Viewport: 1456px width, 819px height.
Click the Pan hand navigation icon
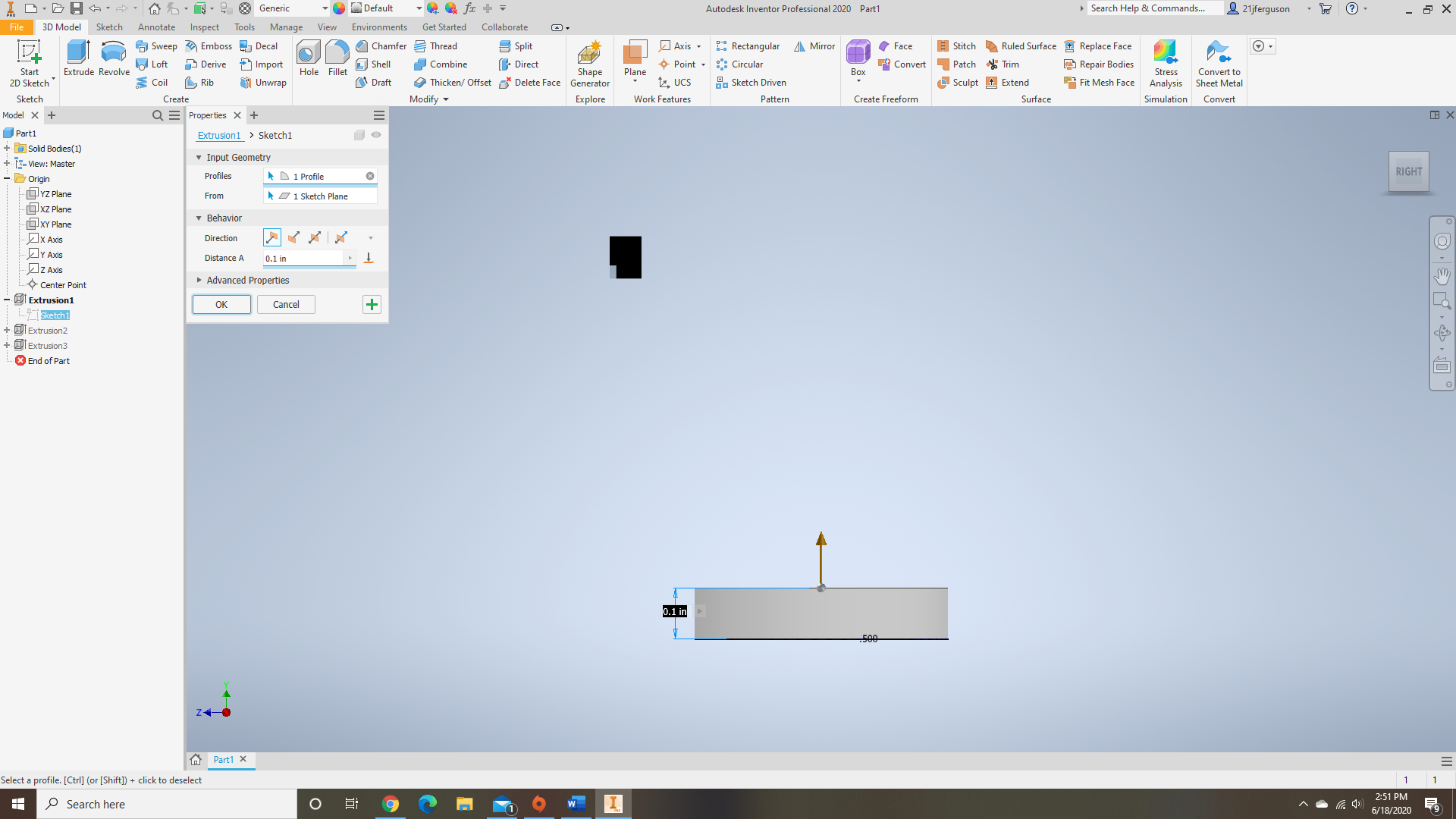1442,276
